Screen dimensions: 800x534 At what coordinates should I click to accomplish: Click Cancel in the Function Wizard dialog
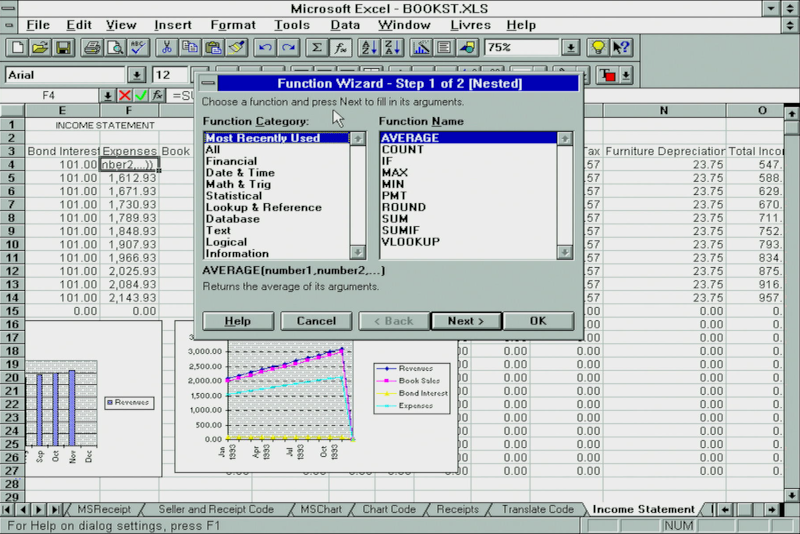[316, 321]
